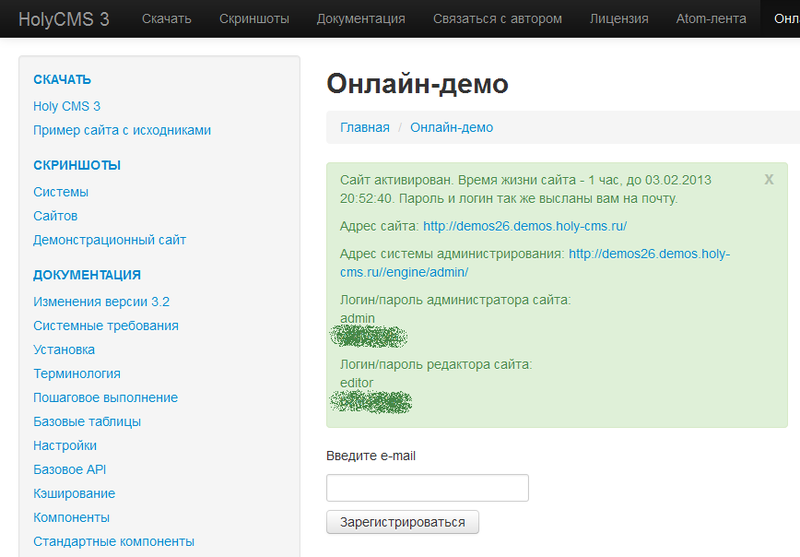The height and width of the screenshot is (557, 800).
Task: Open Пример сайта с исходниками link
Action: (x=122, y=130)
